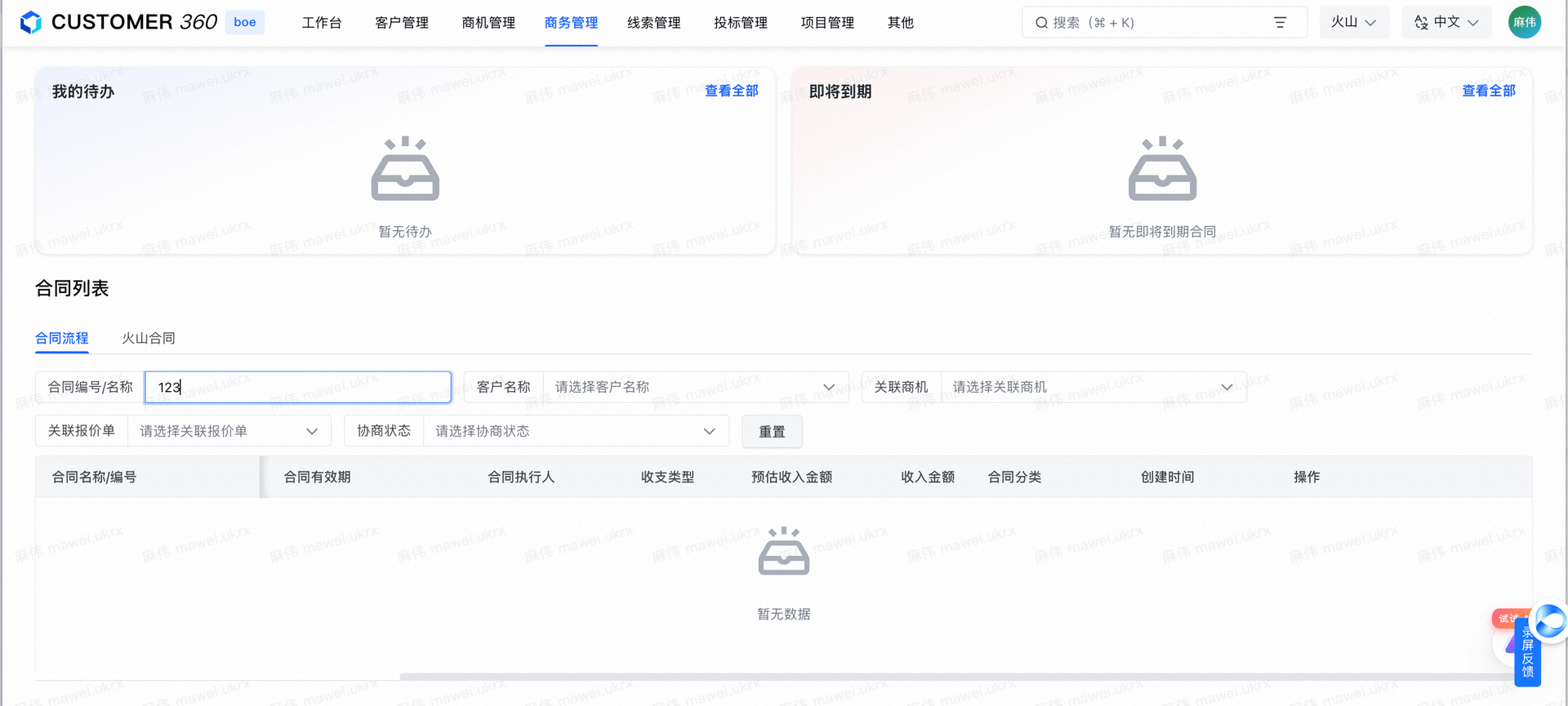Open the 中文 language dropdown
This screenshot has height=706, width=1568.
1446,22
